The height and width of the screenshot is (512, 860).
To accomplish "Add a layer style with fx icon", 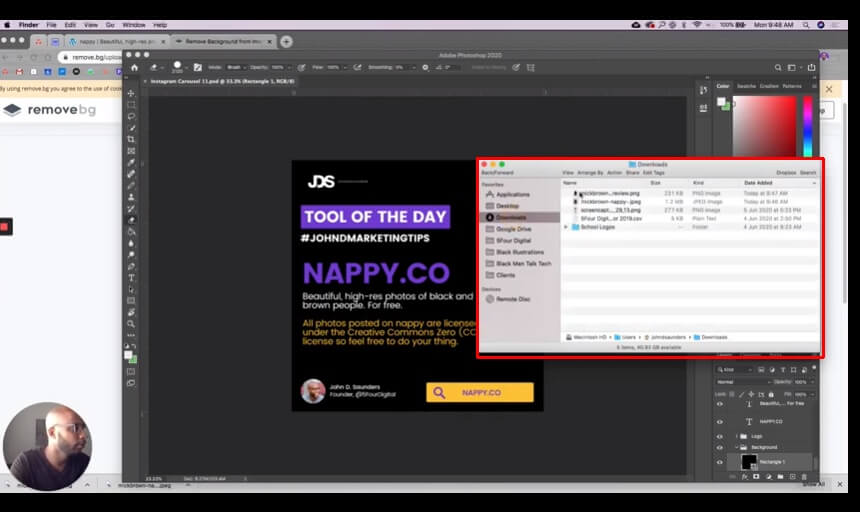I will click(744, 477).
